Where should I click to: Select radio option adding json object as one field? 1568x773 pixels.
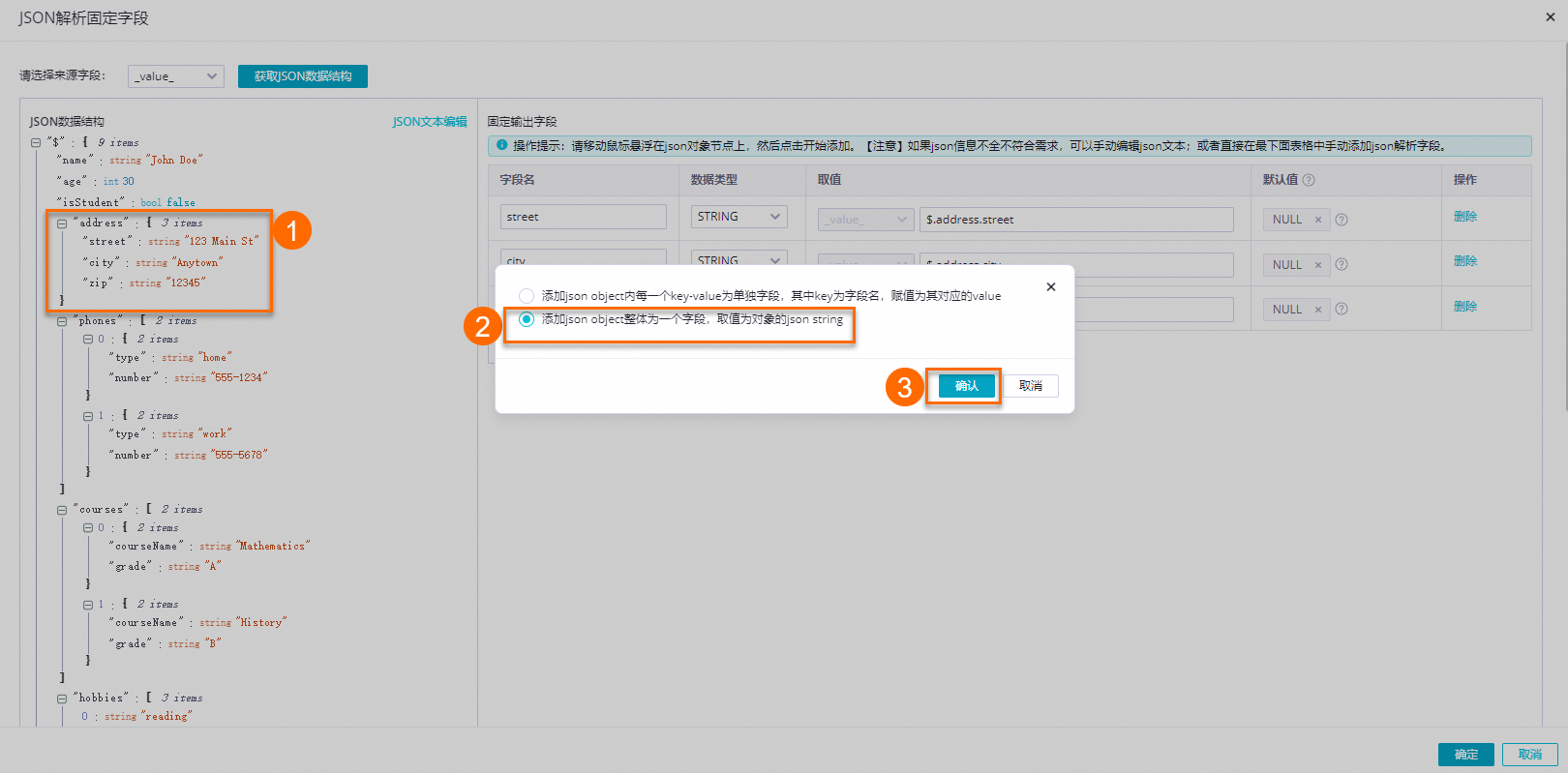coord(527,319)
